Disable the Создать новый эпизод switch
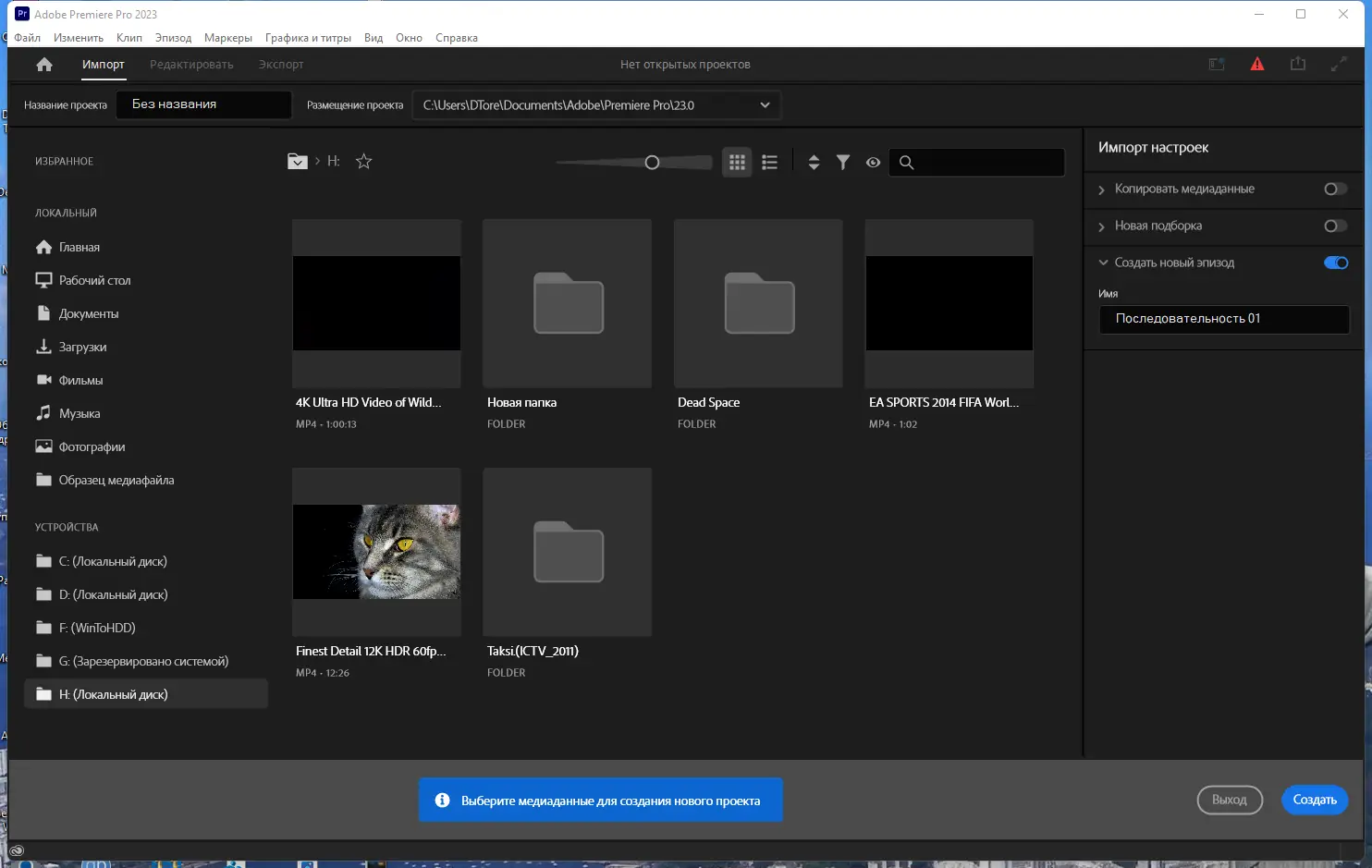This screenshot has height=868, width=1372. click(1336, 263)
